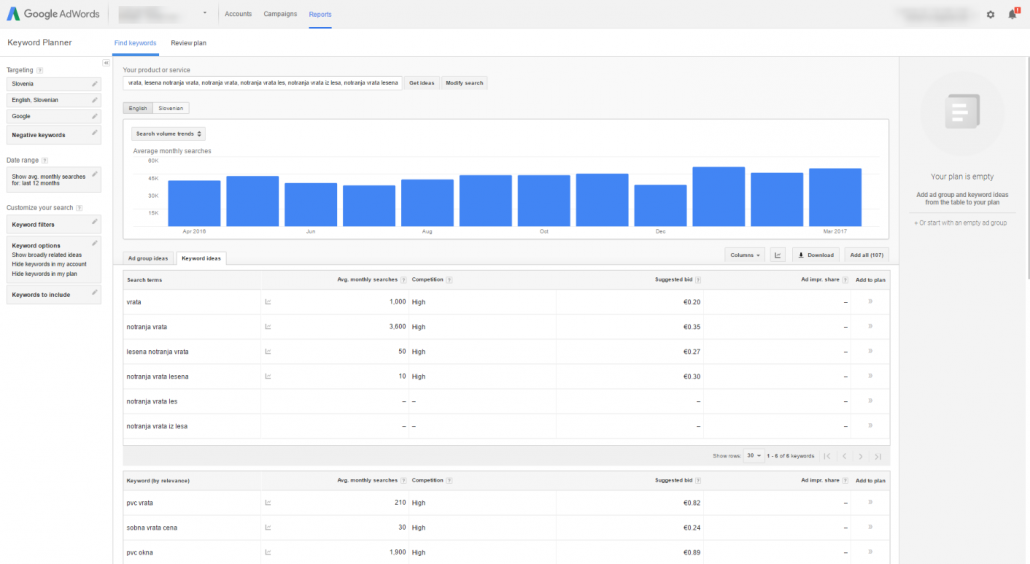The width and height of the screenshot is (1030, 564).
Task: Add 'notranja vrata' to plan with its arrow icon
Action: pos(870,326)
